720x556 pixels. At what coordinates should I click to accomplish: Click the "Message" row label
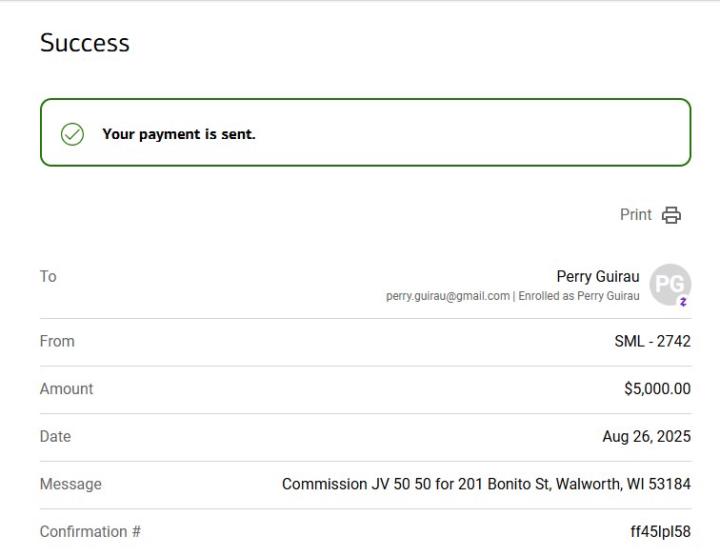(x=70, y=484)
